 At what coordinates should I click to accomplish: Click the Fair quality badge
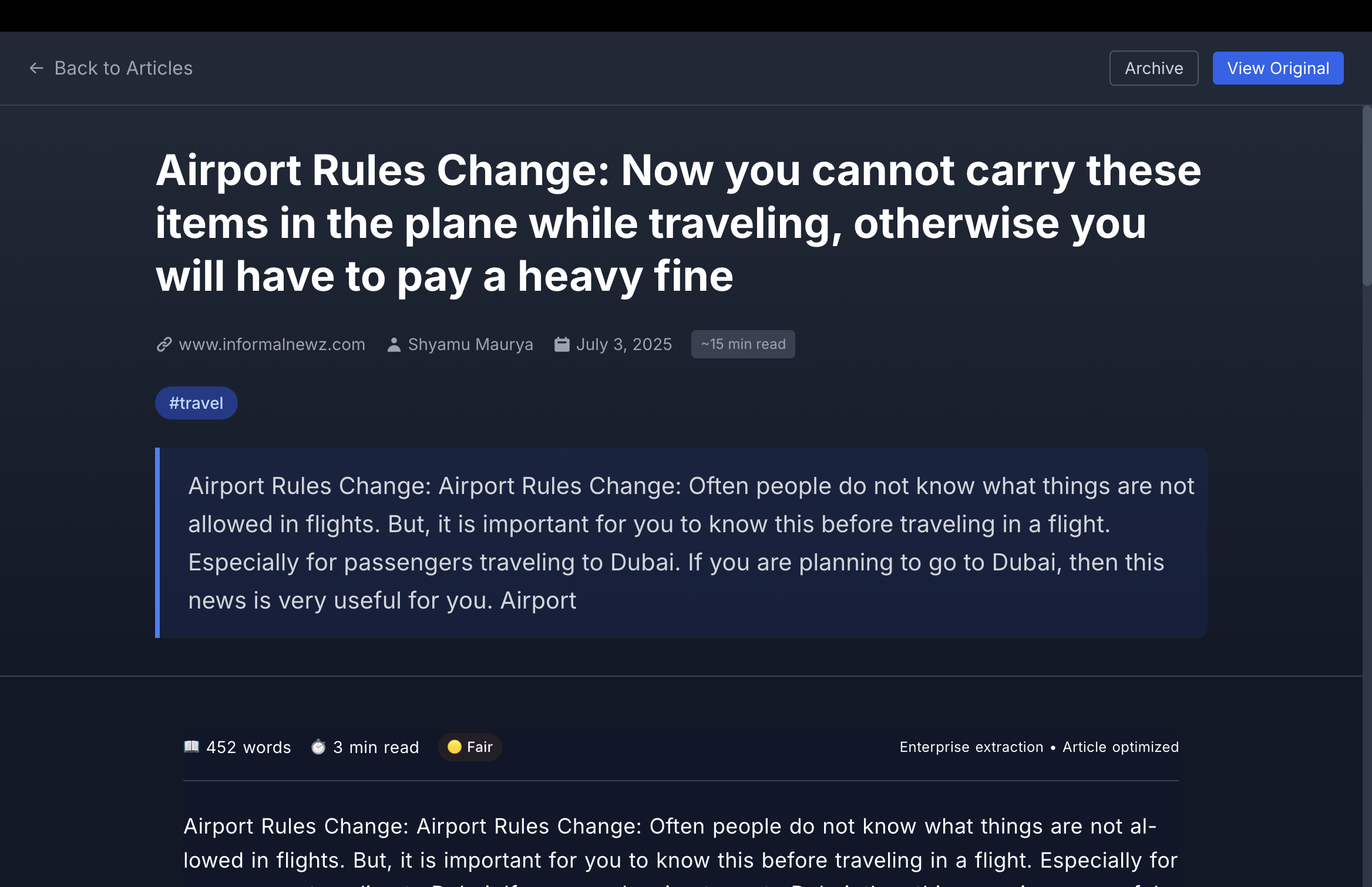coord(470,747)
